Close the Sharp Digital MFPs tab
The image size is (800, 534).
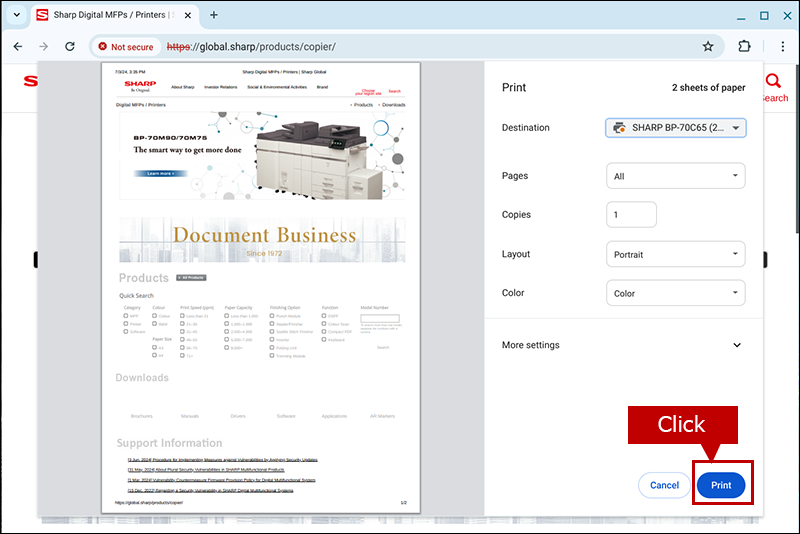tap(188, 15)
